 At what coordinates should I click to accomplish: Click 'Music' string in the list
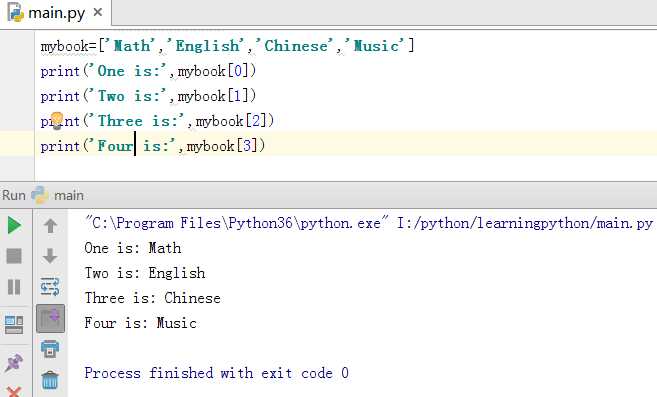(375, 46)
